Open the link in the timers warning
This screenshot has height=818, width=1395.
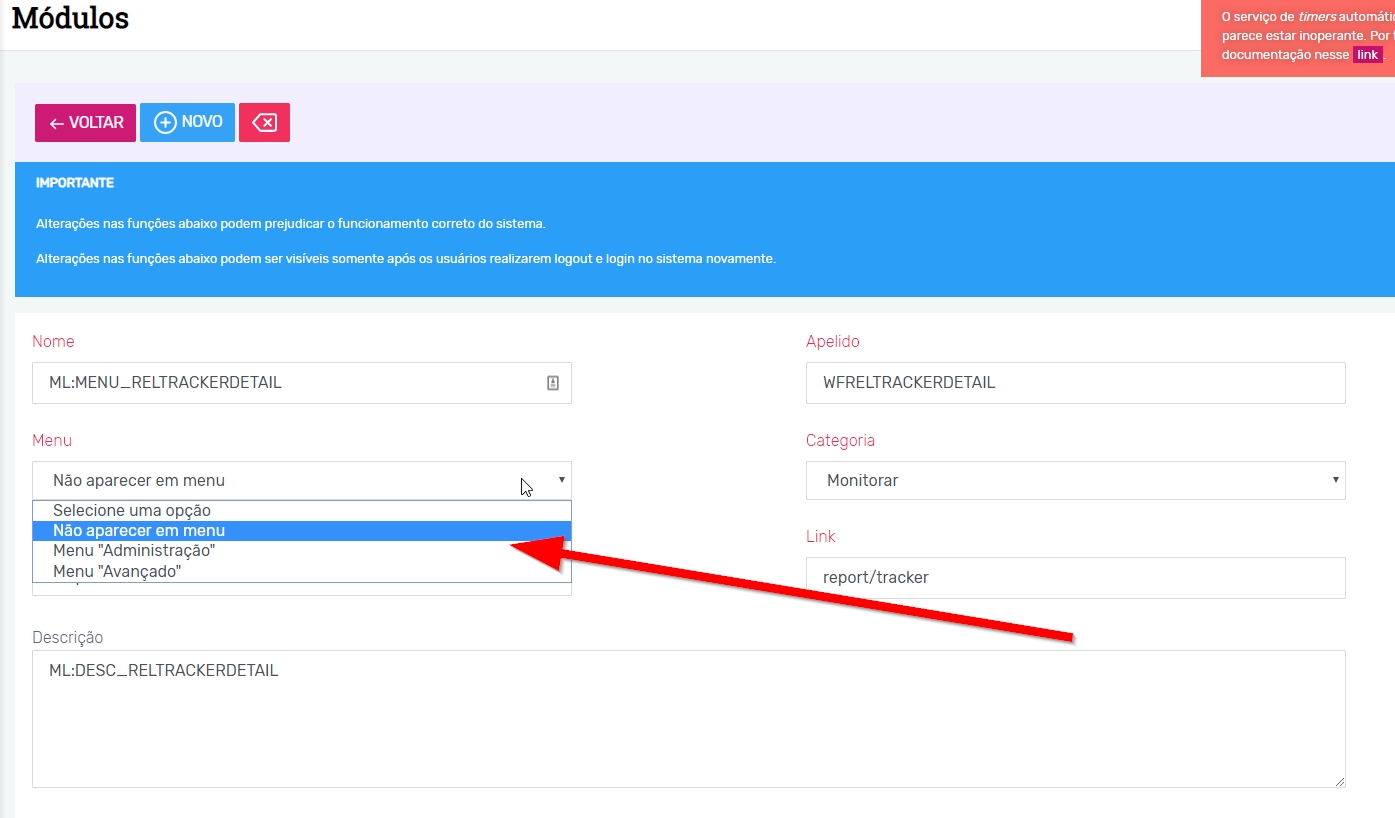pos(1367,55)
